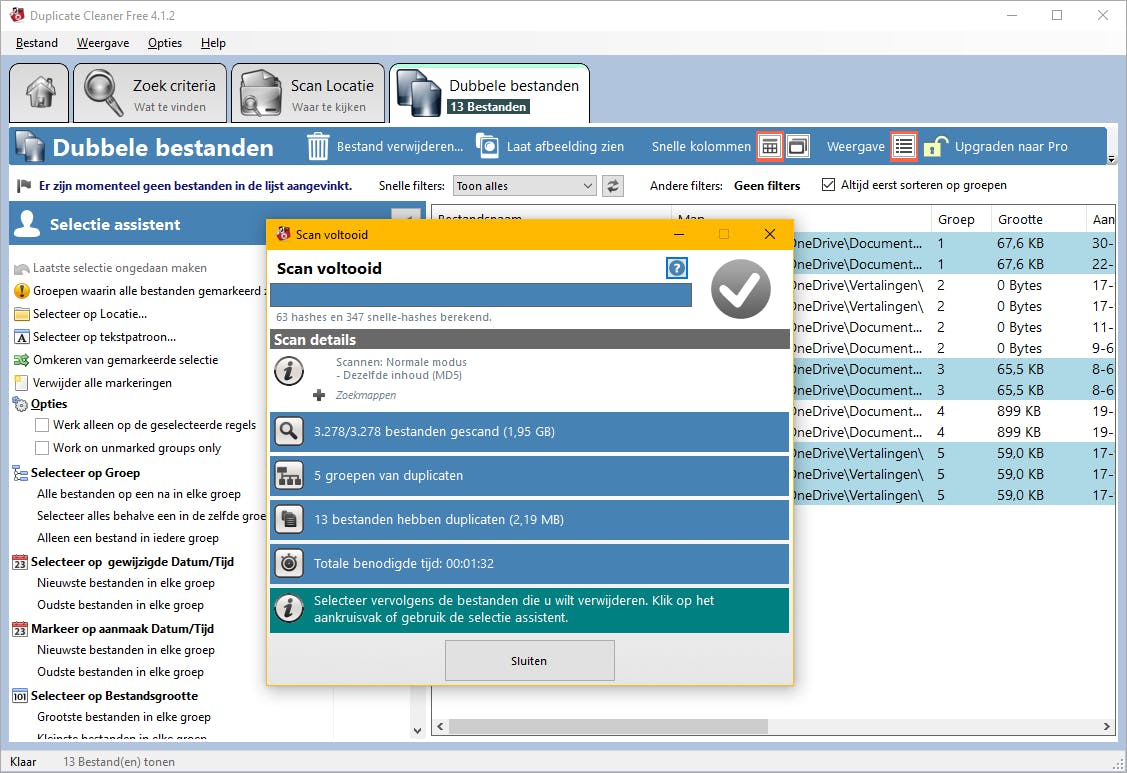Expand the Zoekmappen plus sign
Screen dimensions: 1127x773
[x=319, y=395]
